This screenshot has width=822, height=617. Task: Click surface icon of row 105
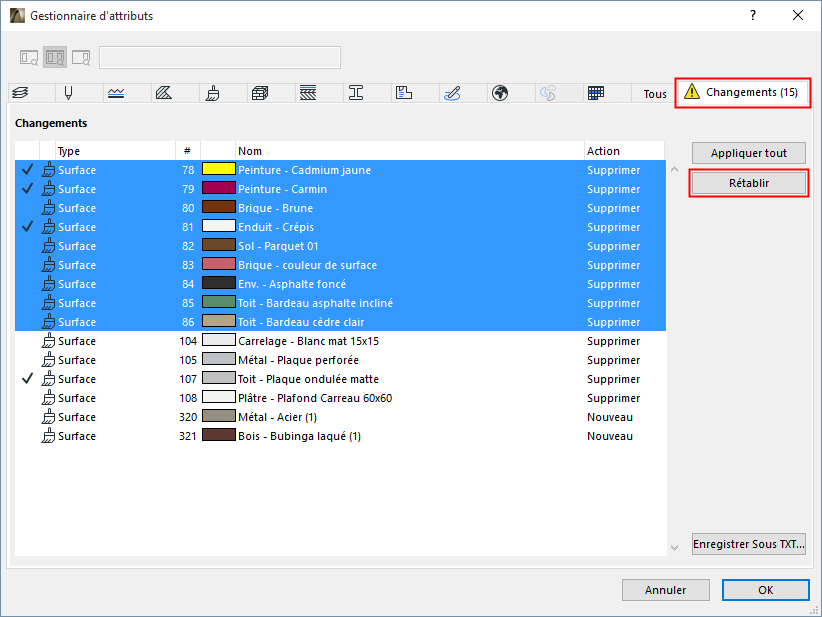click(x=48, y=360)
